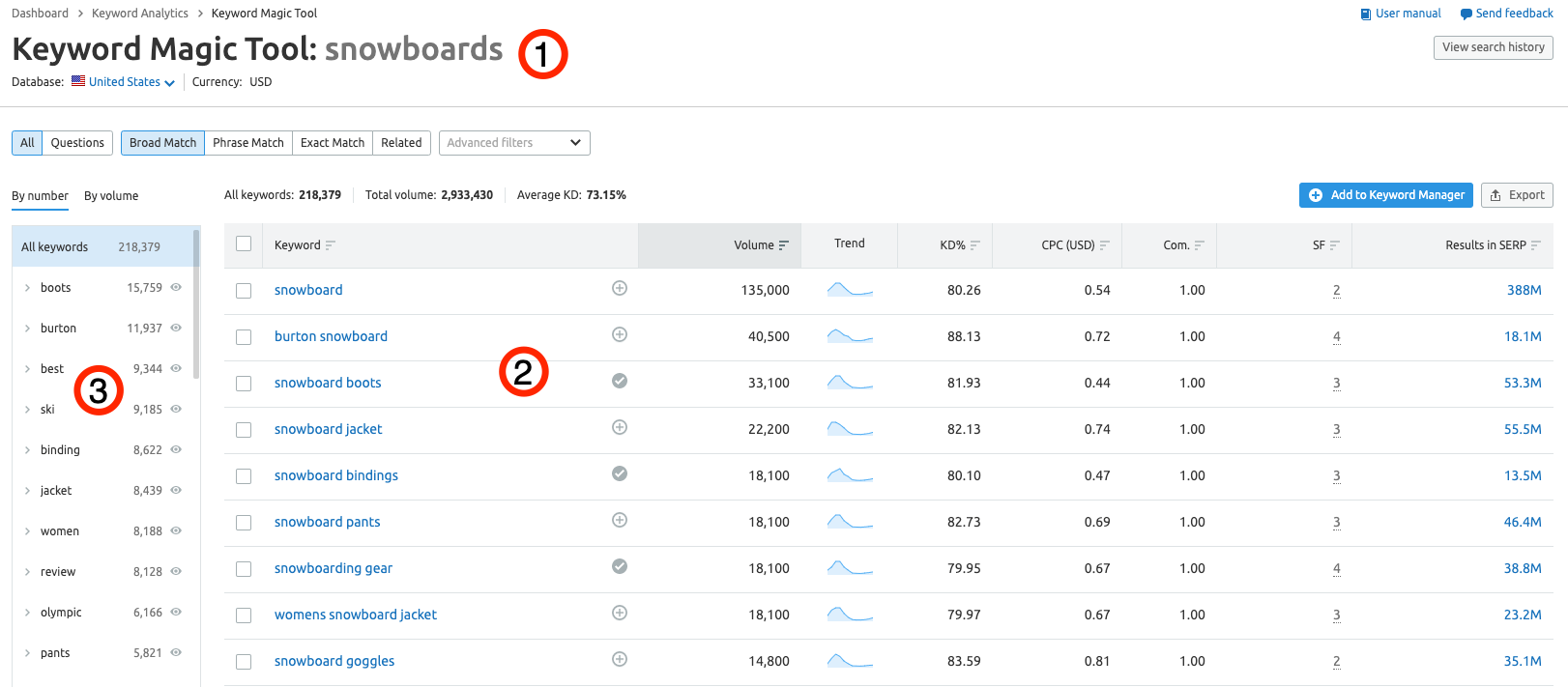The height and width of the screenshot is (687, 1568).
Task: Sort by Results in SERP icon
Action: 1536,245
